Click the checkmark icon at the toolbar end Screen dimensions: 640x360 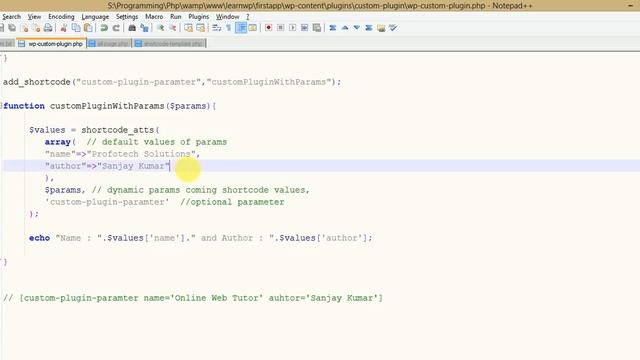(x=393, y=28)
